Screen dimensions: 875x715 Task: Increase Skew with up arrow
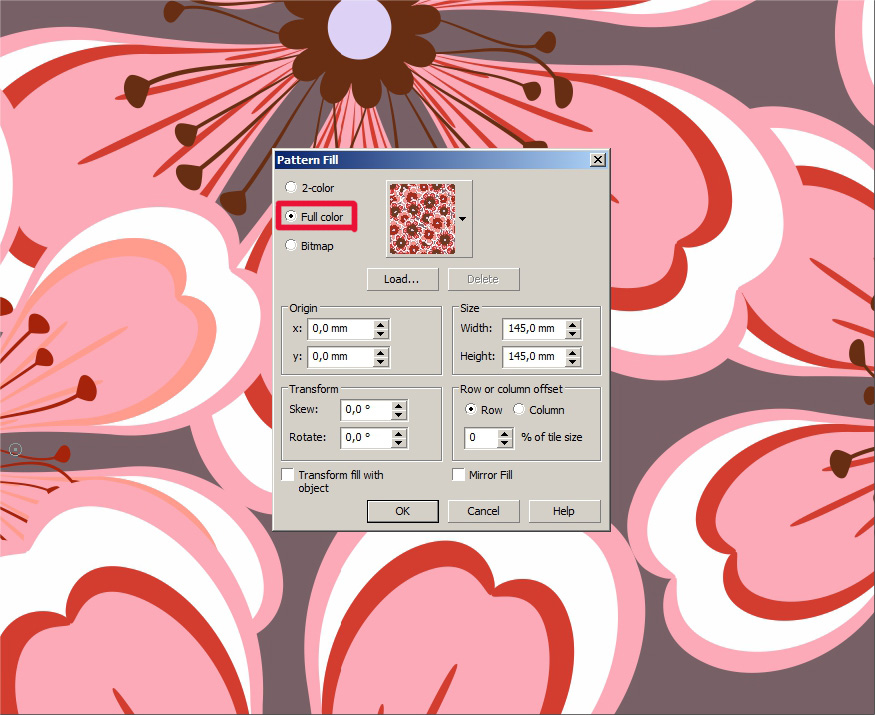tap(399, 405)
